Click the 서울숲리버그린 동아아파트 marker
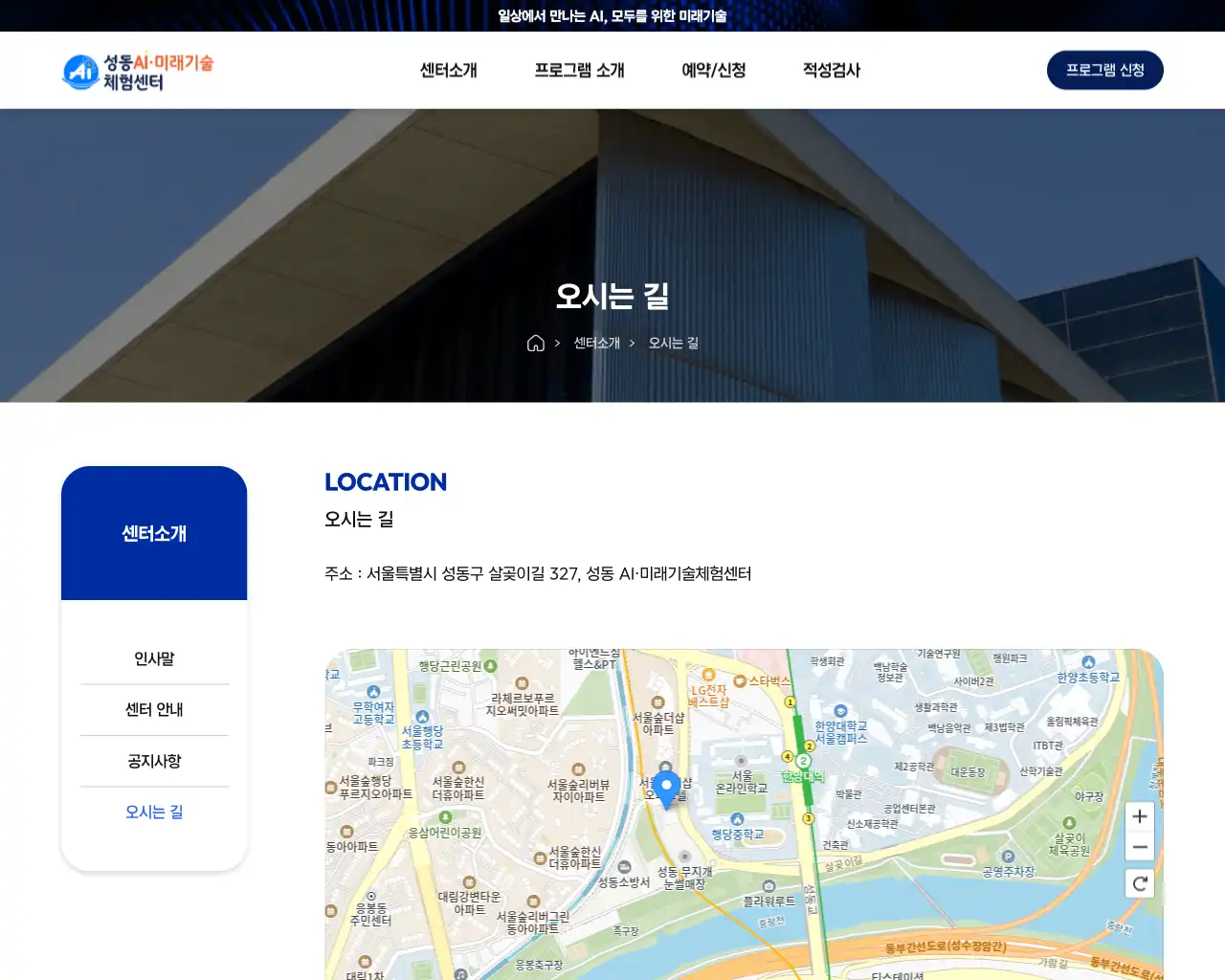The image size is (1225, 980). 533,902
